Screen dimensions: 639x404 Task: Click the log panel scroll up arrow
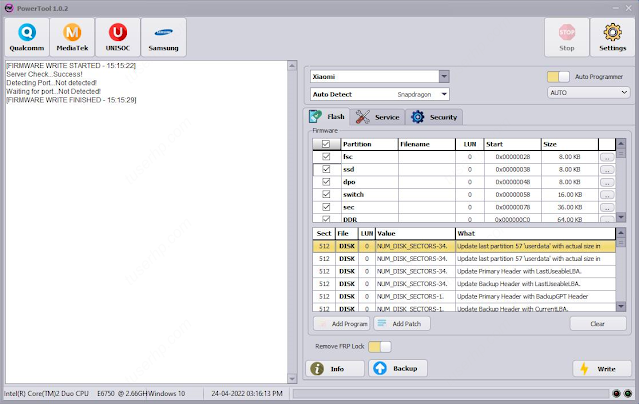[292, 66]
